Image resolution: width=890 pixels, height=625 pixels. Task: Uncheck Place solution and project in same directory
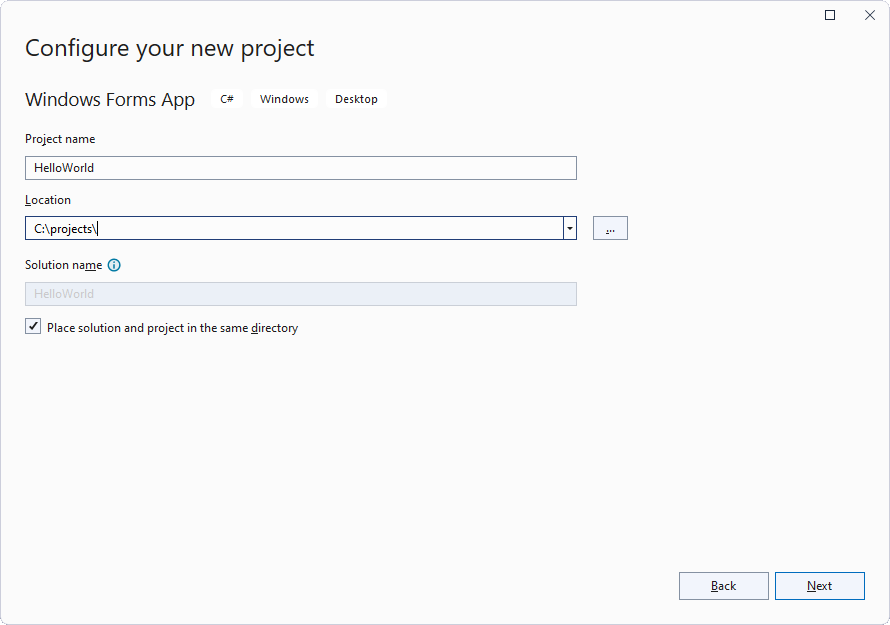33,326
